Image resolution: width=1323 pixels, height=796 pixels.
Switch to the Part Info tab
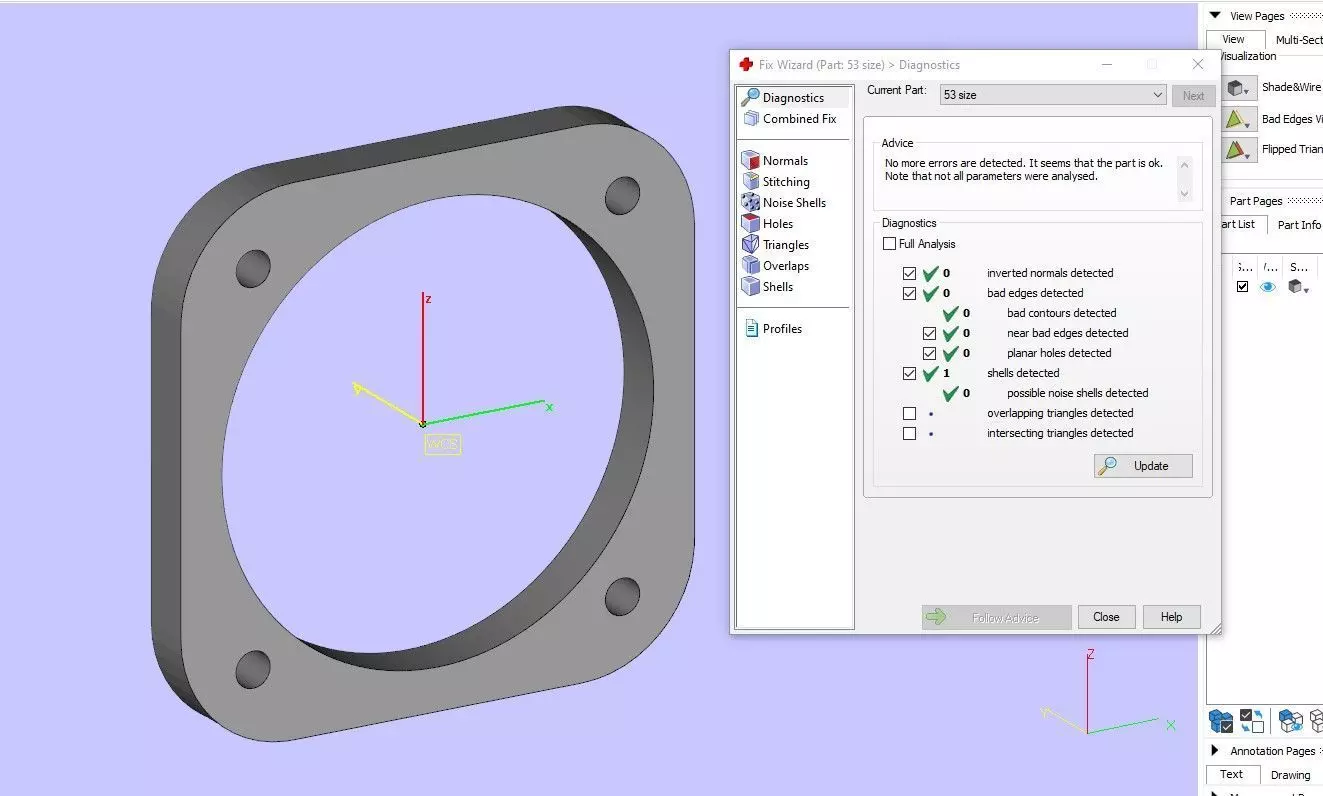(1298, 225)
